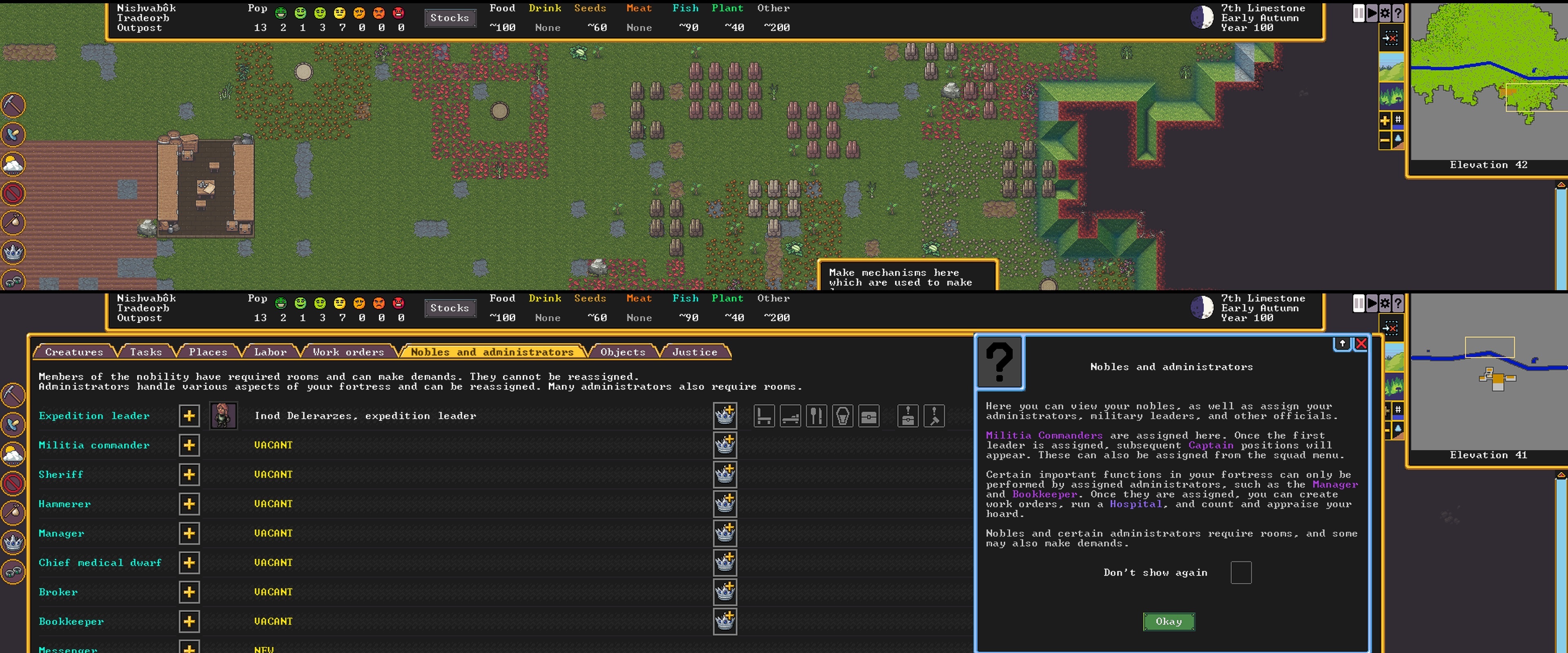
Task: Select the pickaxe mining tool in left sidebar
Action: [x=13, y=104]
